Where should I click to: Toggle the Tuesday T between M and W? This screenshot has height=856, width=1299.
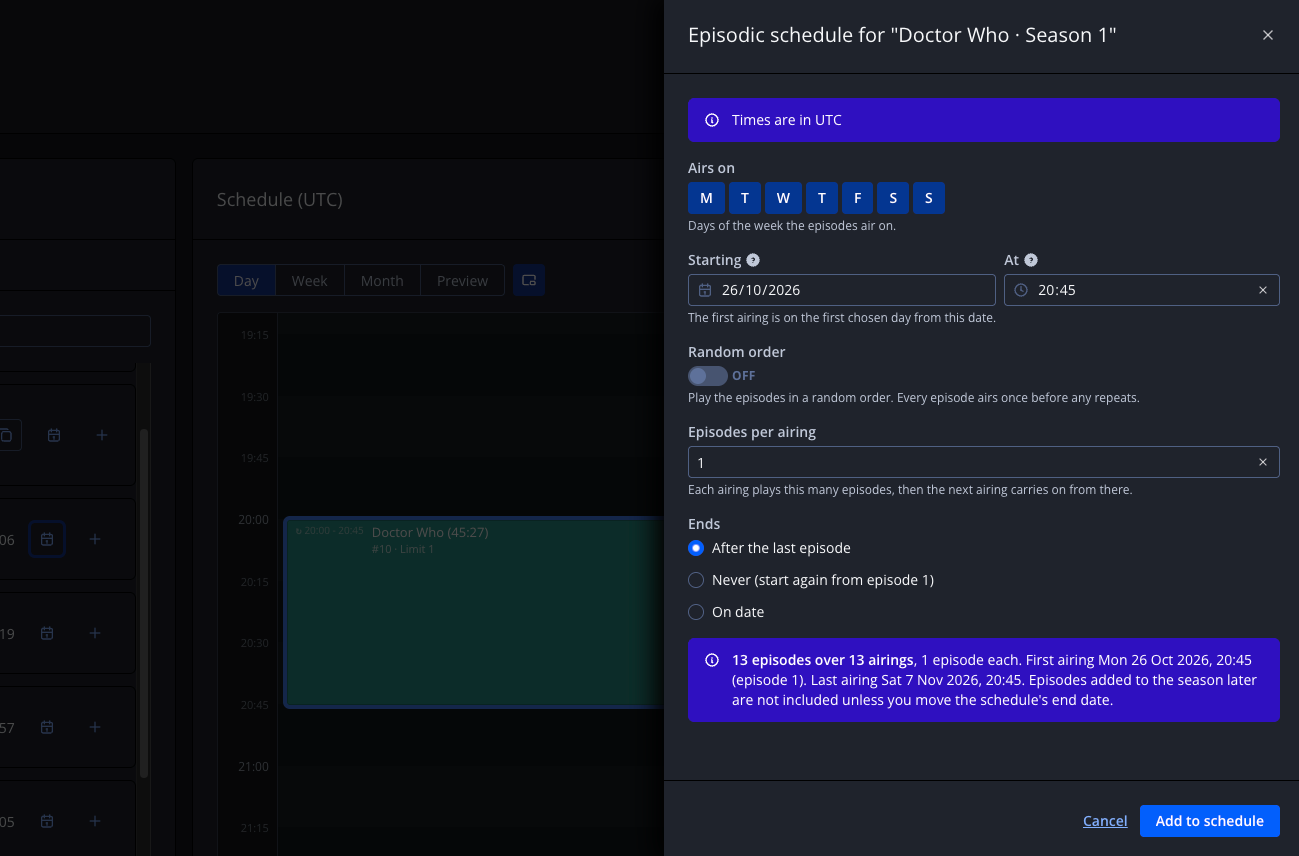pos(745,198)
